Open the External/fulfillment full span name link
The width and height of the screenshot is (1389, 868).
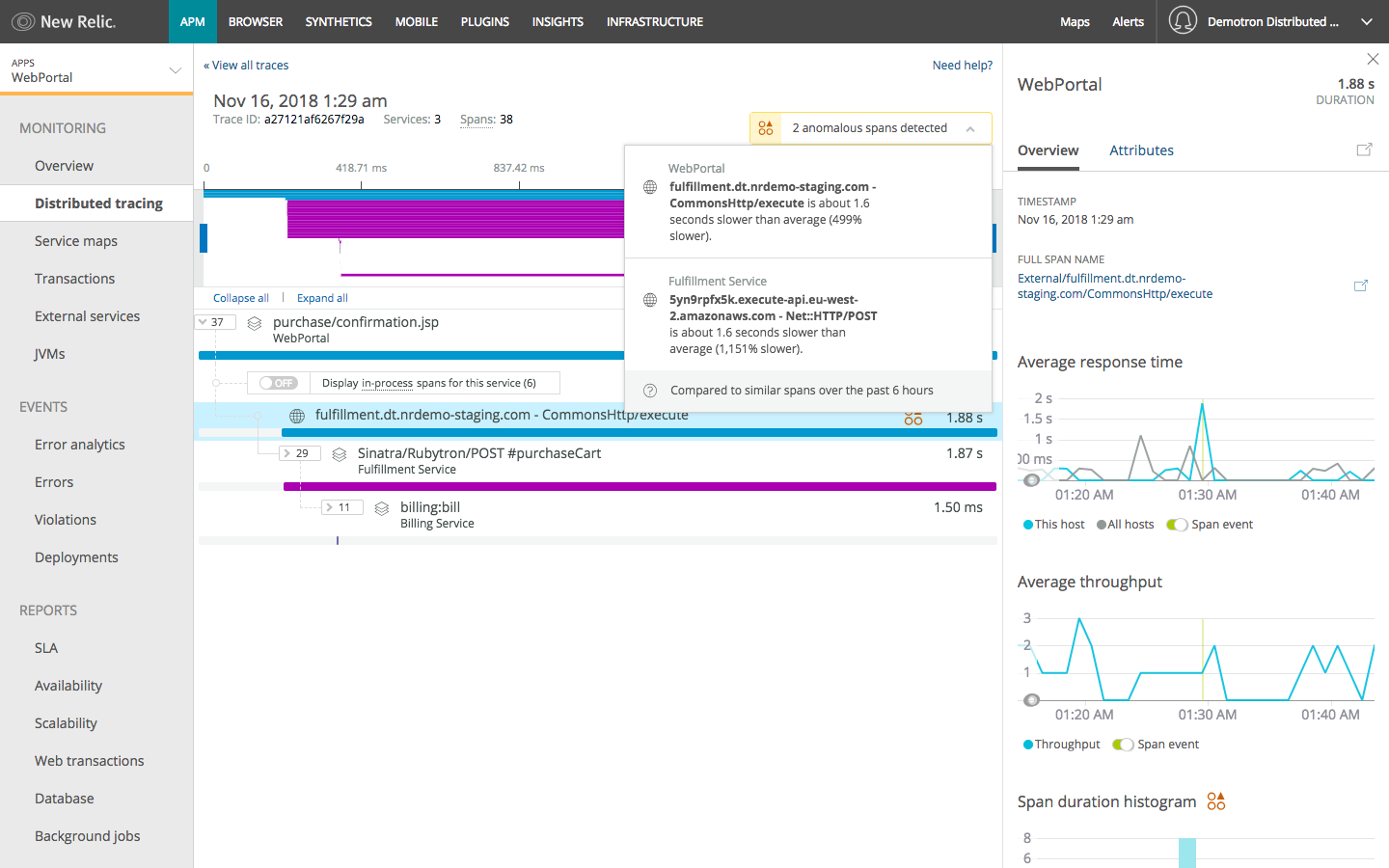[1115, 286]
